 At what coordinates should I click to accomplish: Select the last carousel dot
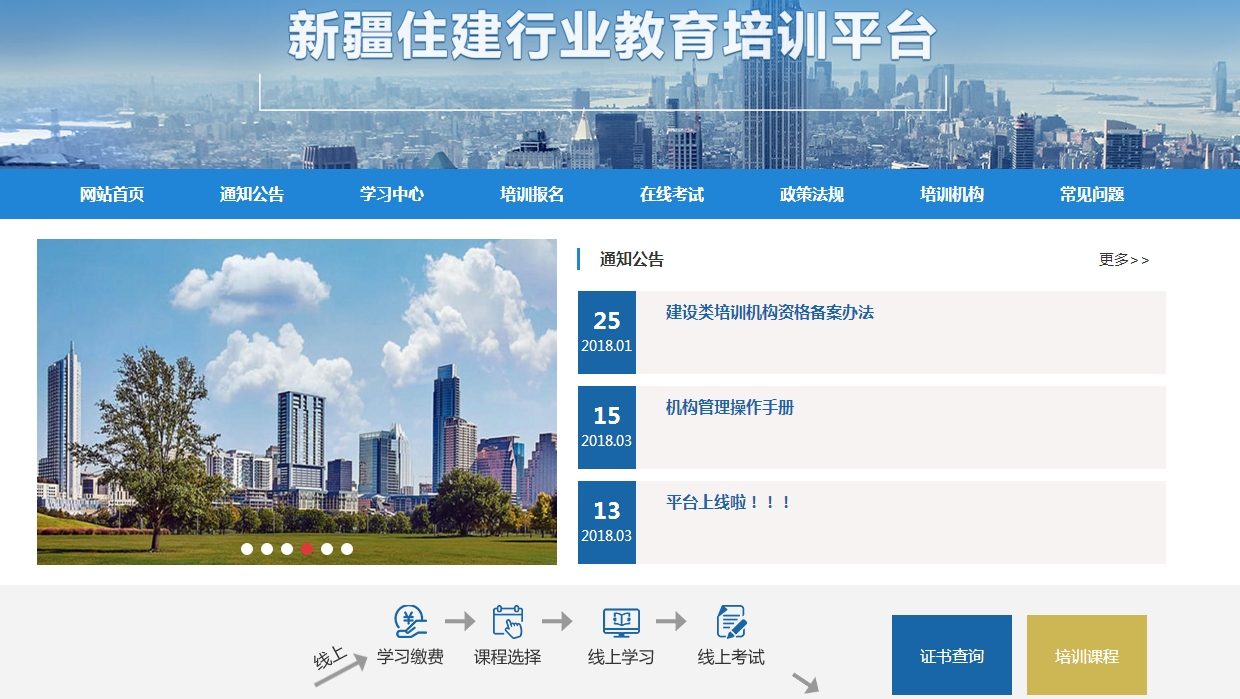(x=347, y=549)
